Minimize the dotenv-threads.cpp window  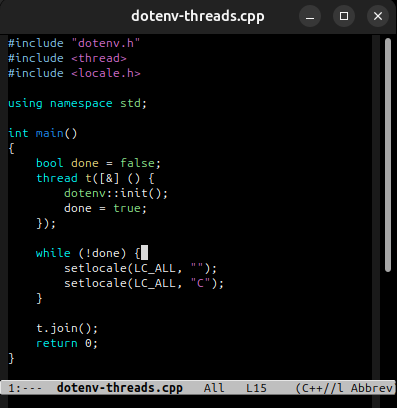(x=310, y=16)
